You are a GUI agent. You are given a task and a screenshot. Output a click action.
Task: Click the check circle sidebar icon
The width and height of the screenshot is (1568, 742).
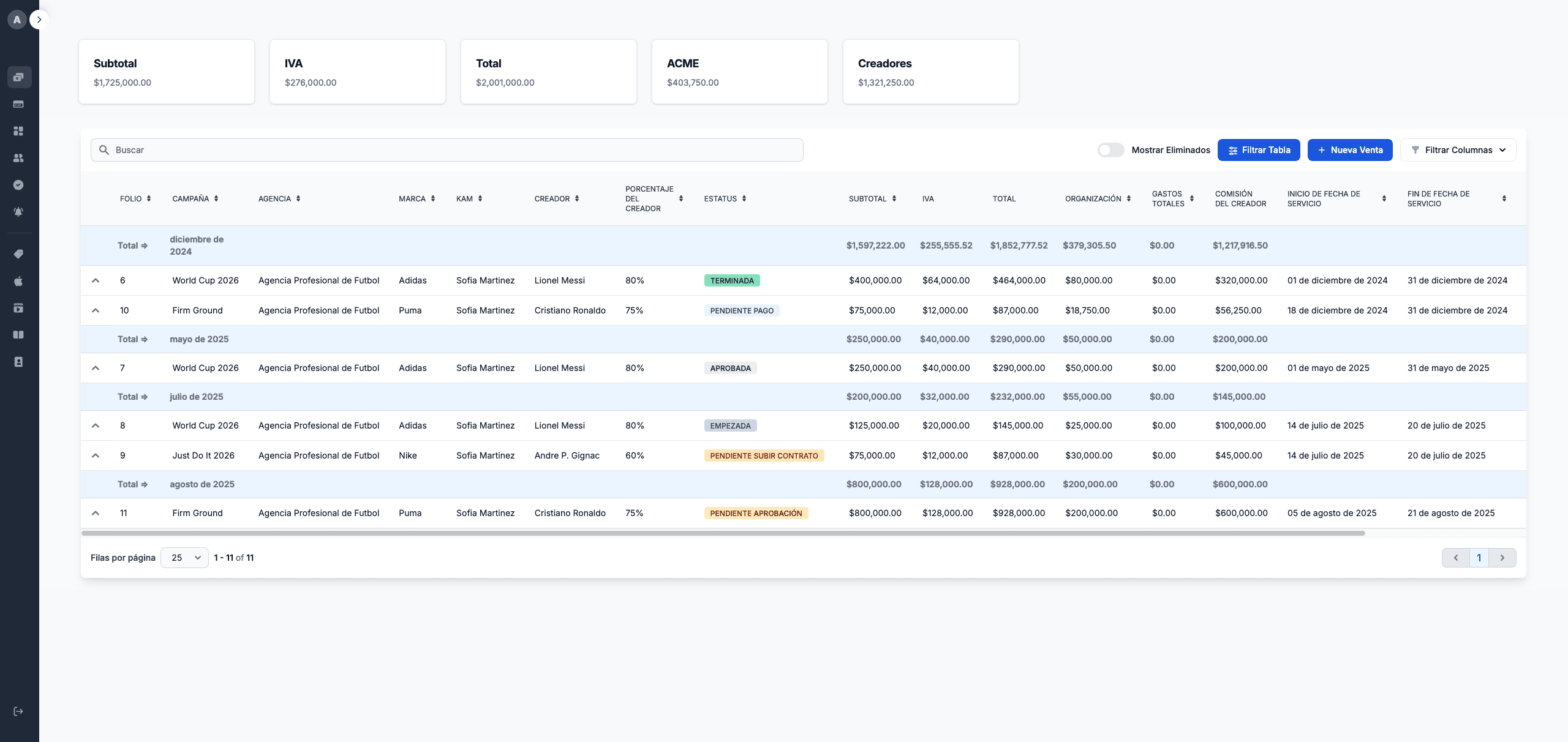[18, 185]
